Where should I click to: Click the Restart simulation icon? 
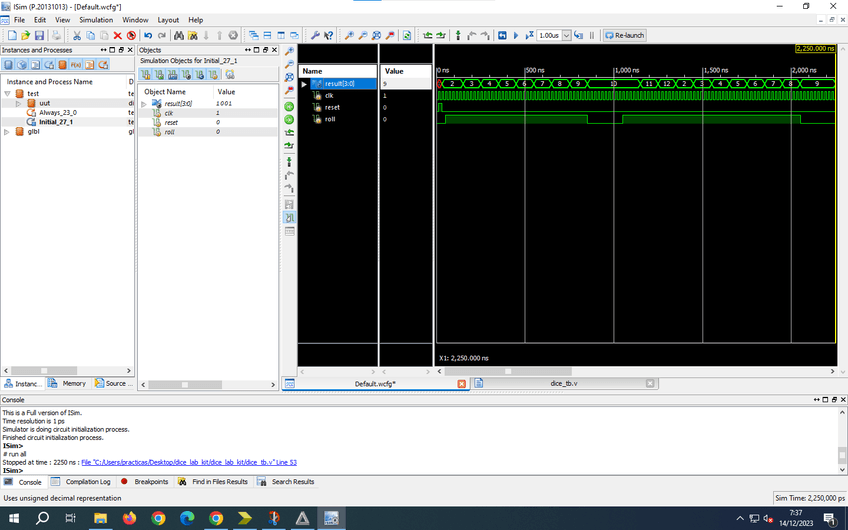pyautogui.click(x=502, y=35)
